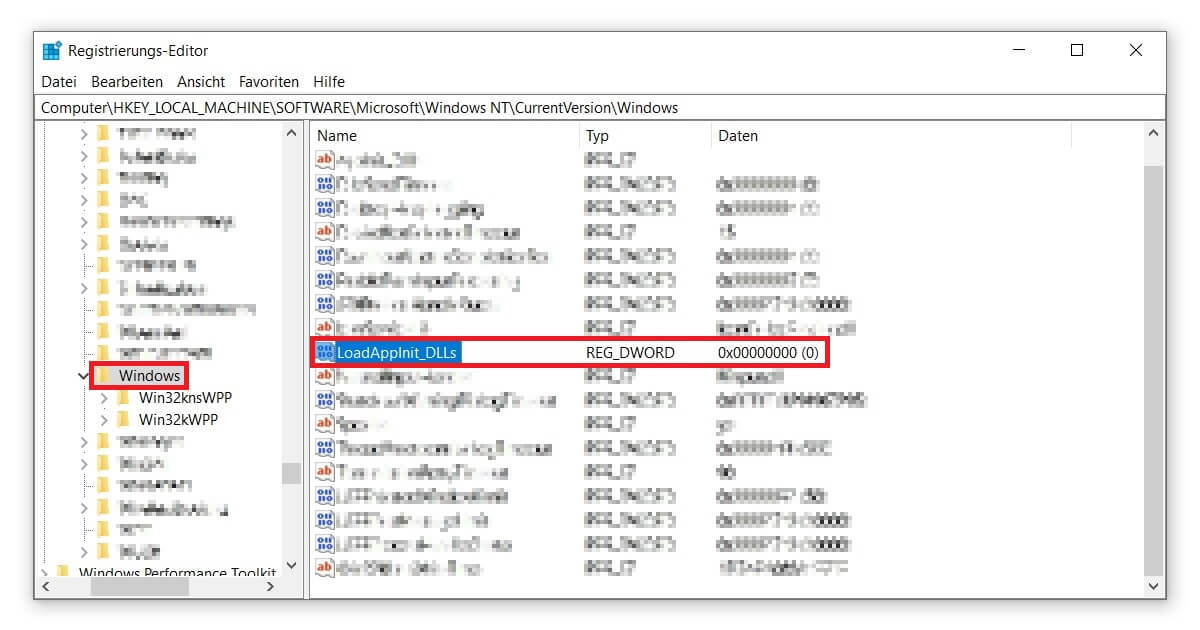Select the LoadAppInit_DLLs value name
The height and width of the screenshot is (630, 1200).
[398, 353]
